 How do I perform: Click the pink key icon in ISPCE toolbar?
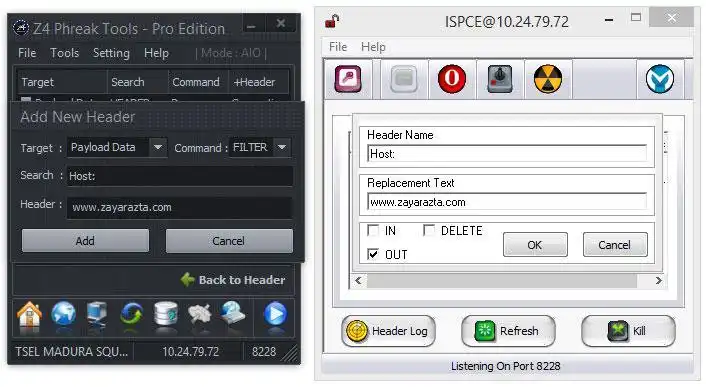[x=348, y=79]
